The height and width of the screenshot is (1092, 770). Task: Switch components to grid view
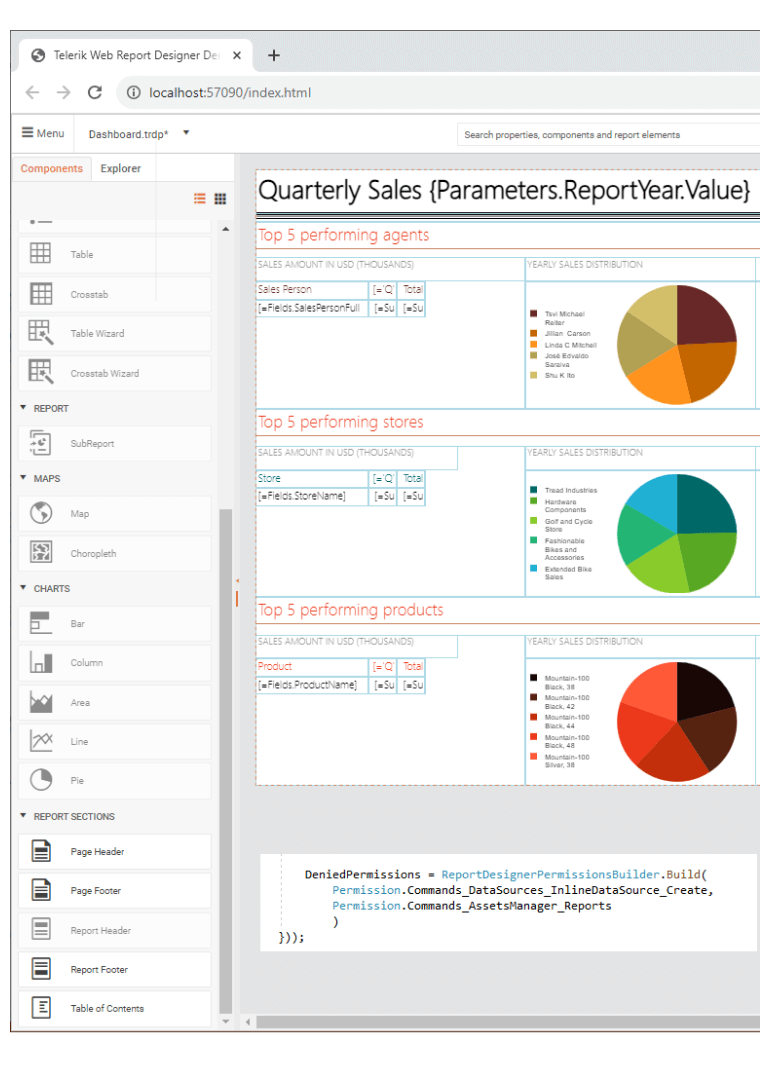point(220,198)
